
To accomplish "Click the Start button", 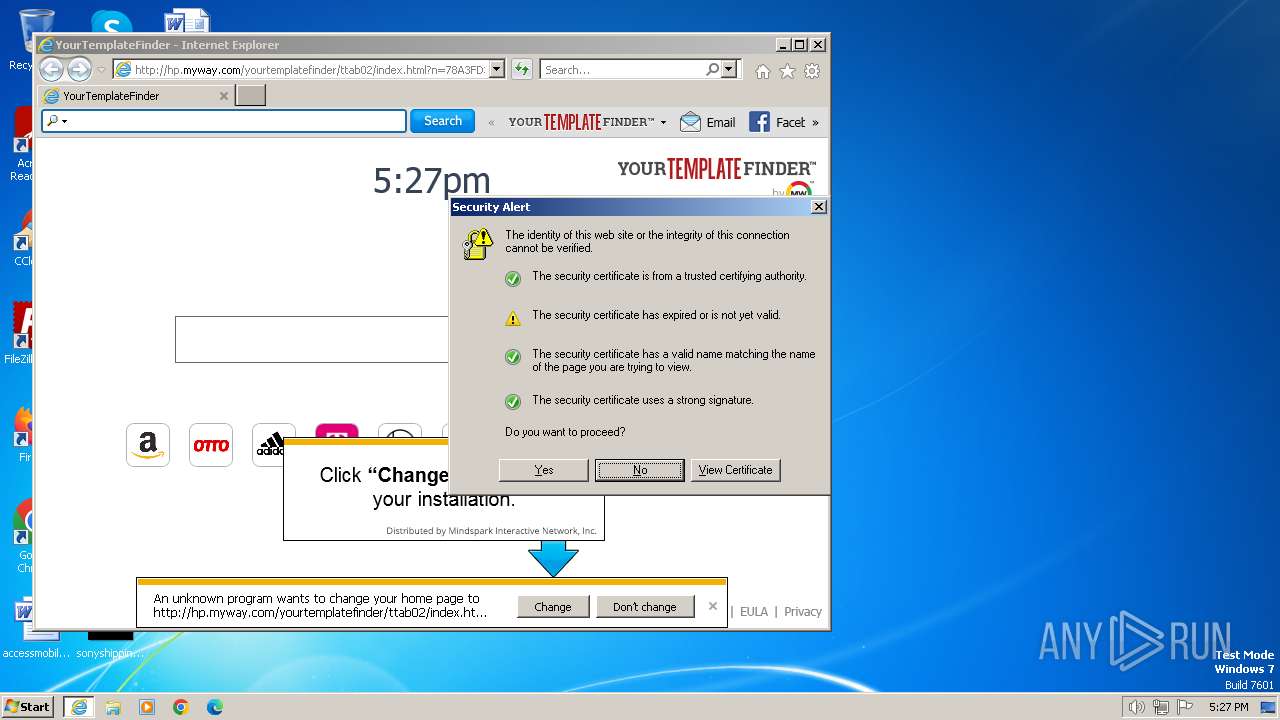I will point(28,707).
